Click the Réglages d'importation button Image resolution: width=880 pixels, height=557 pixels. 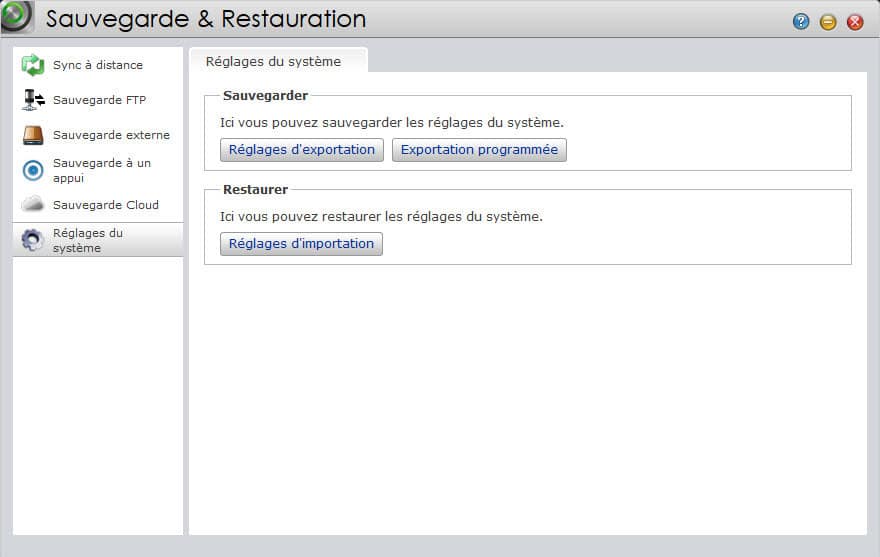point(301,244)
